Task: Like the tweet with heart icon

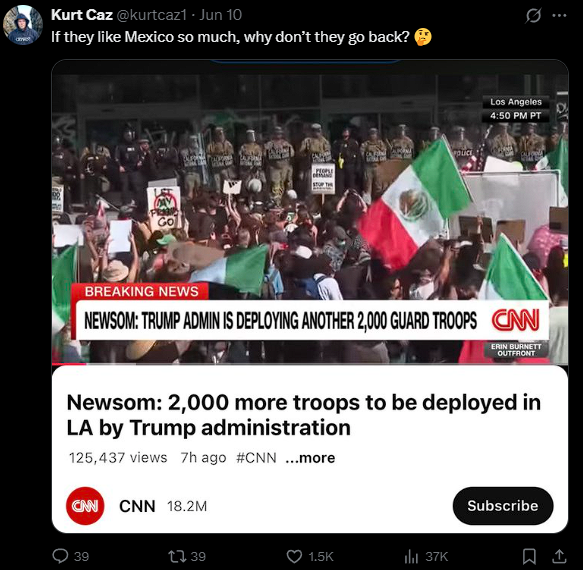Action: tap(294, 556)
